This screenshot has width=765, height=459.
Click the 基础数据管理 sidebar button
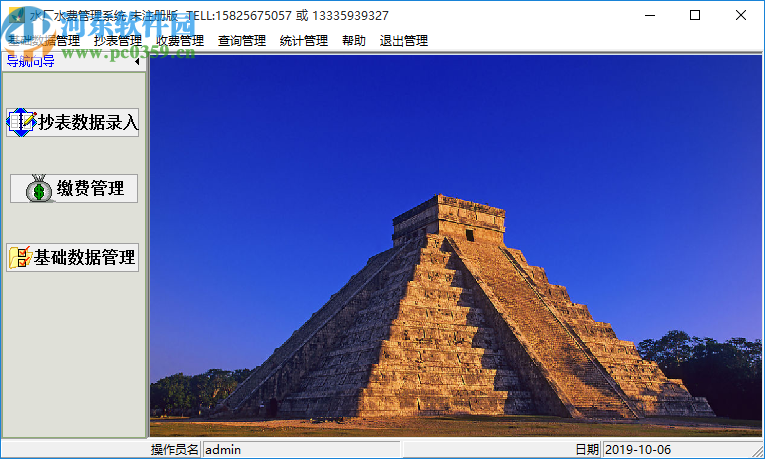(73, 257)
